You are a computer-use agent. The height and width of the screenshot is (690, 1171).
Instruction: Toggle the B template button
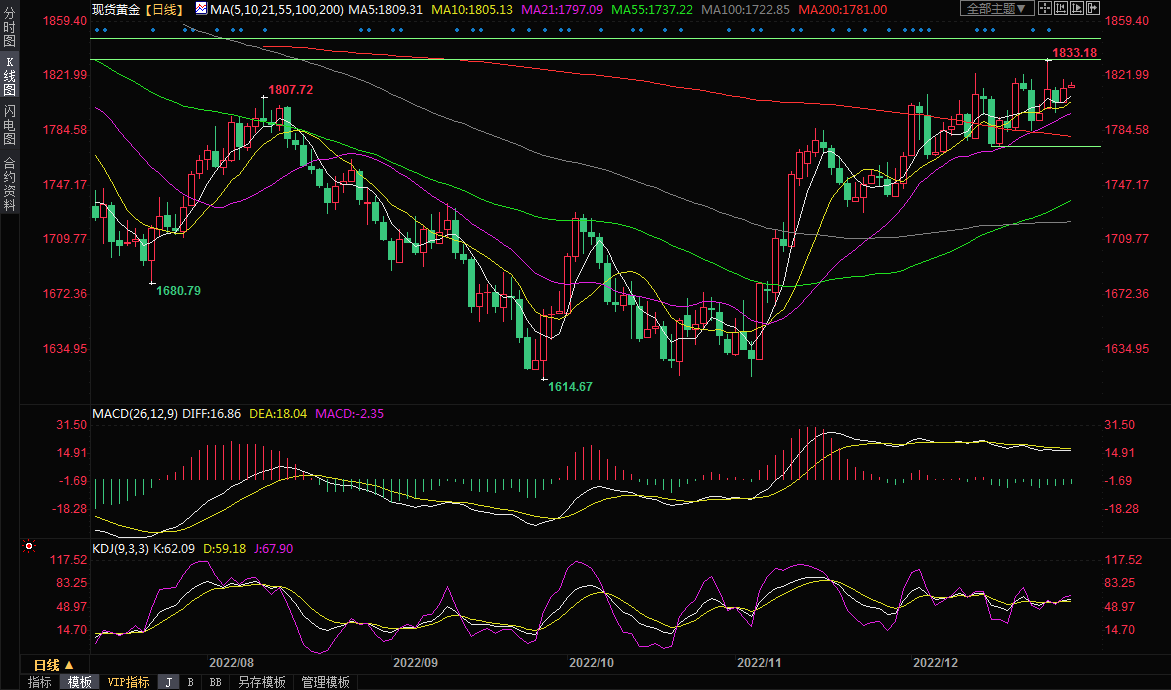point(191,682)
